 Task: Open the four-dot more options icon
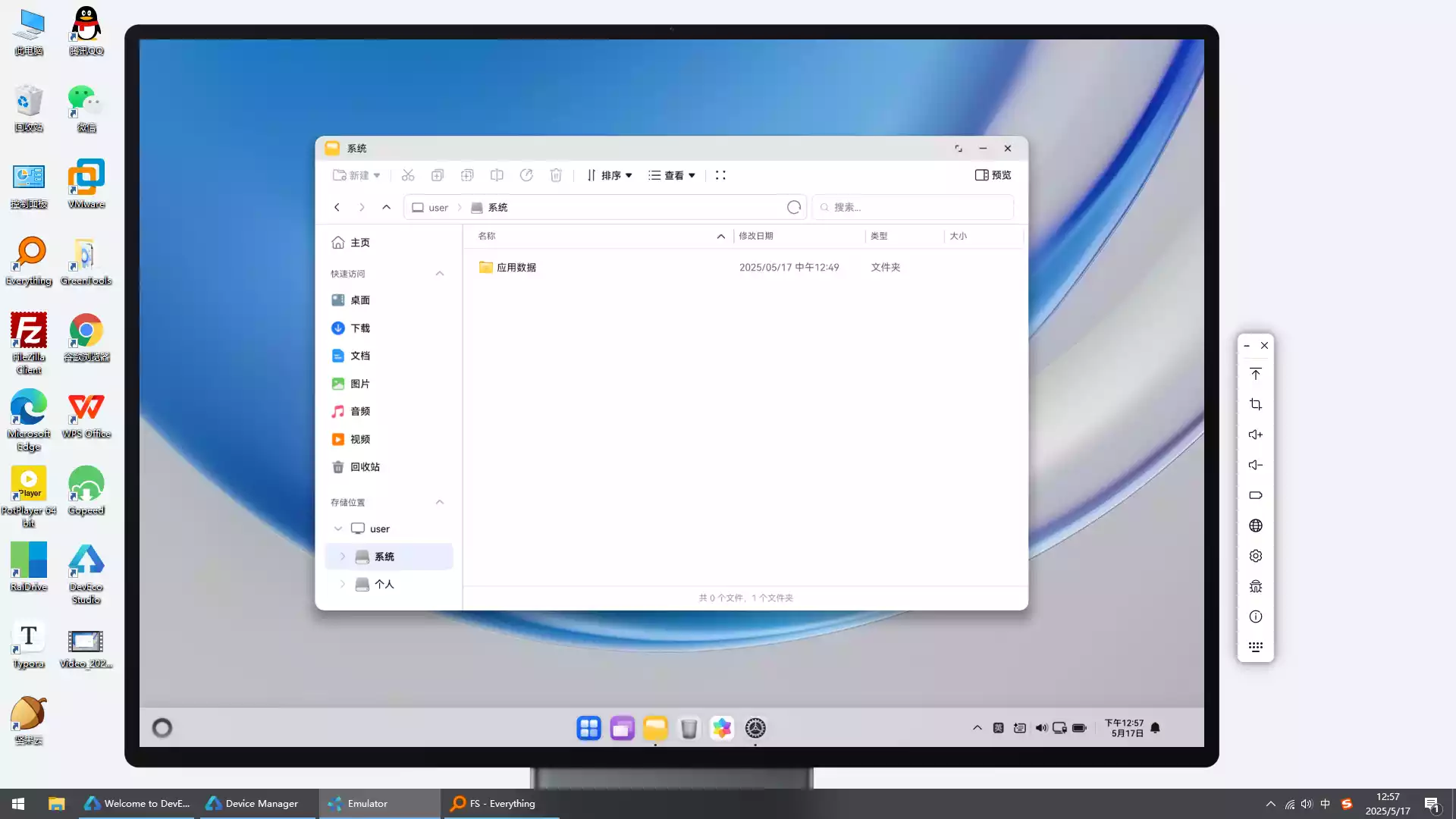[x=720, y=175]
